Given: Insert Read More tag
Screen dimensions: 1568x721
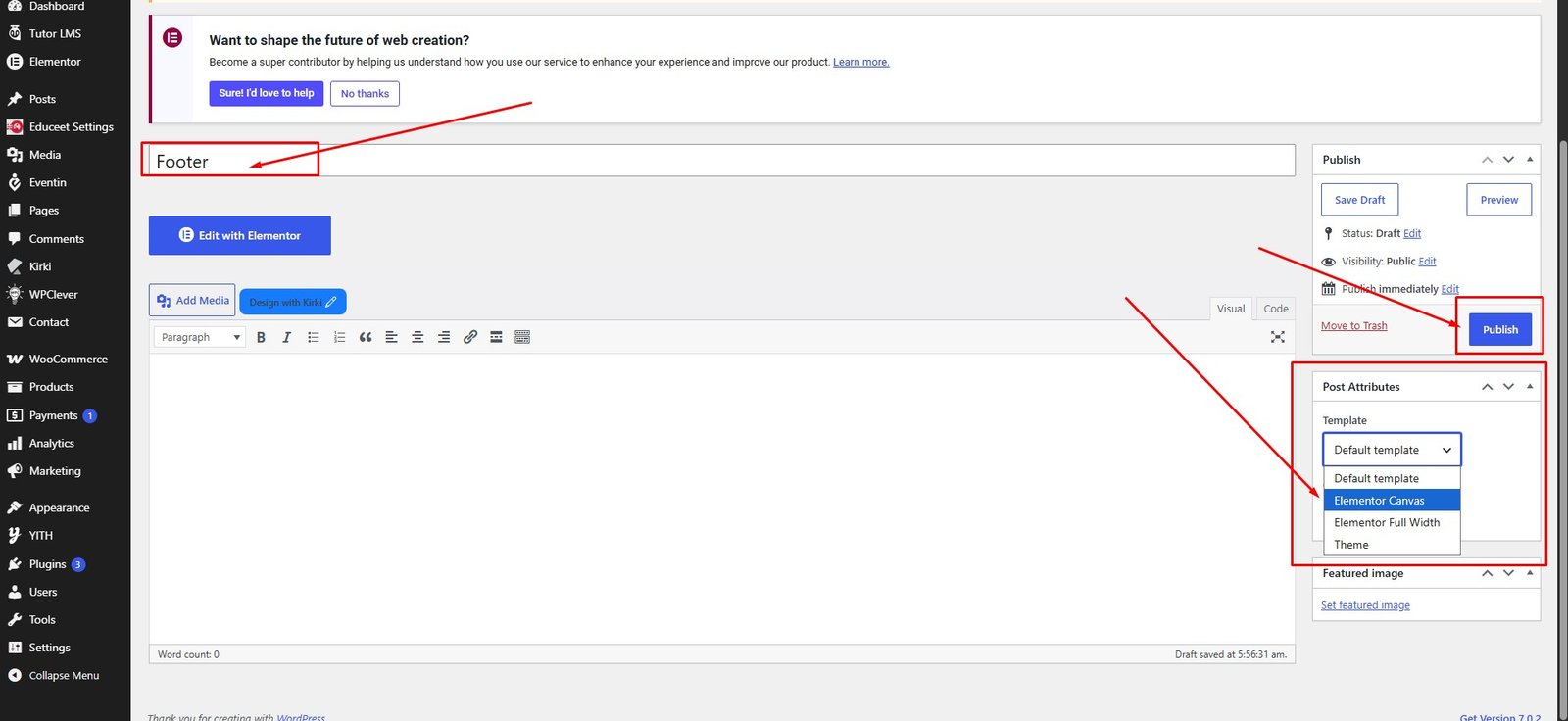Looking at the screenshot, I should [496, 337].
